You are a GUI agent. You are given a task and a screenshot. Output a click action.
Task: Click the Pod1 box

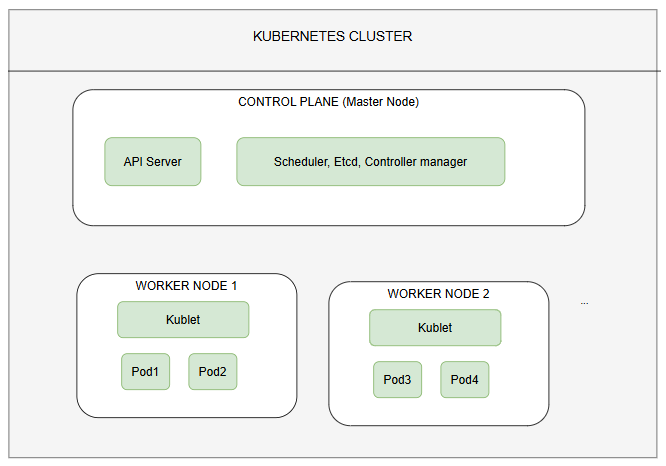[145, 372]
